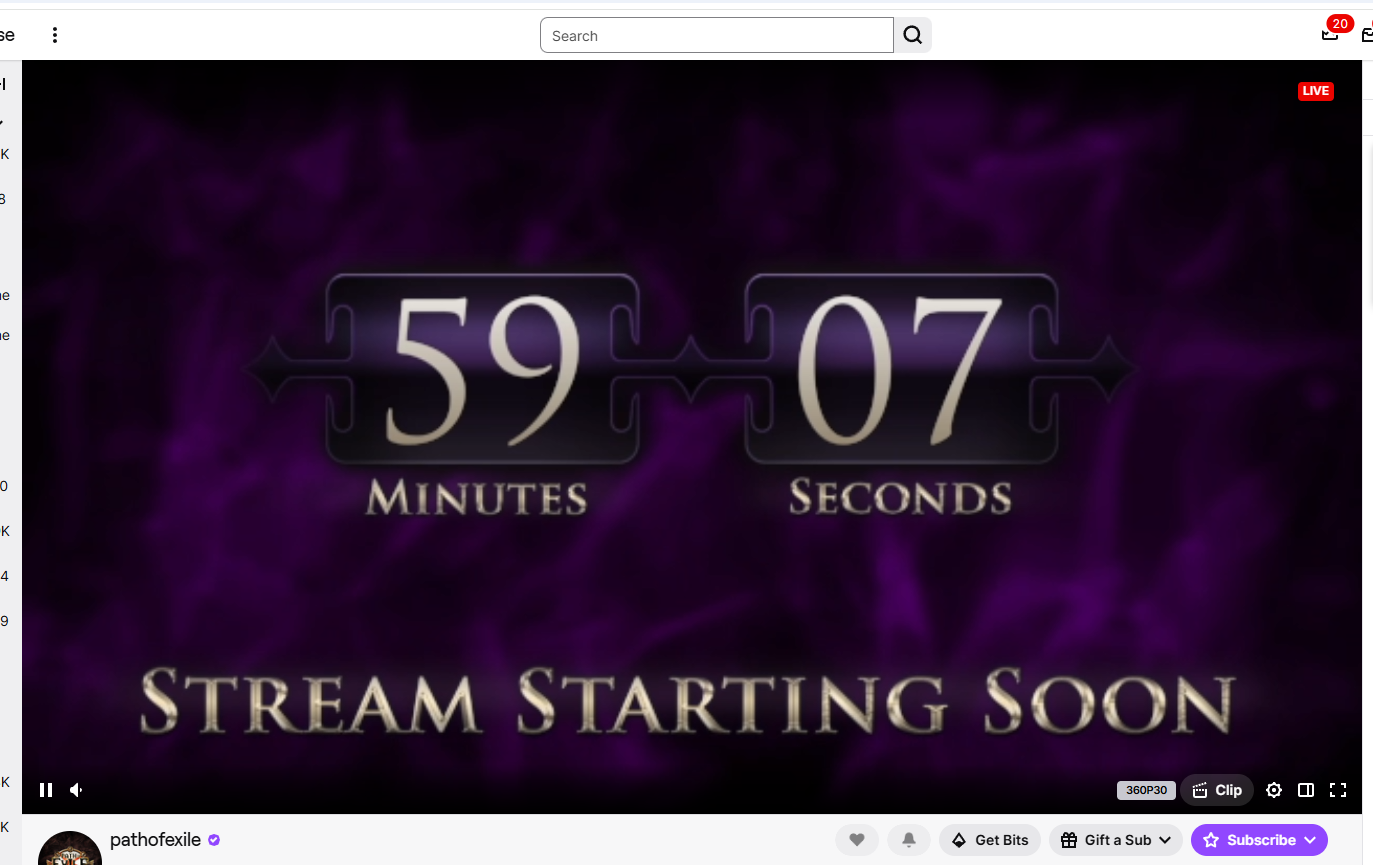Click the magnifying glass search button
1373x865 pixels.
click(x=913, y=35)
